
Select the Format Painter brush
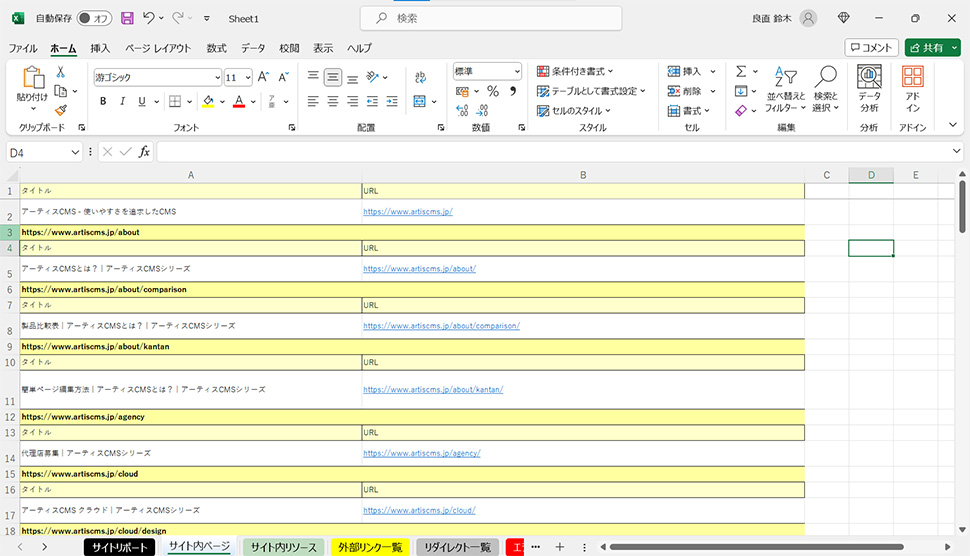click(x=61, y=110)
